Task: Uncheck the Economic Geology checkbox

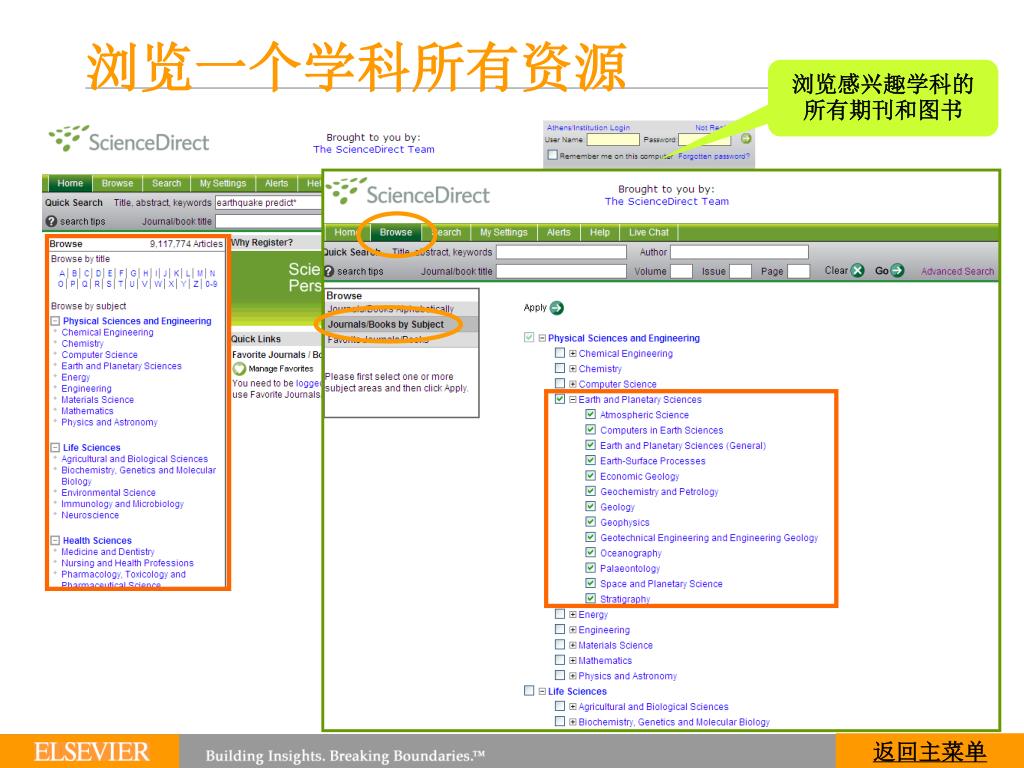Action: tap(590, 475)
